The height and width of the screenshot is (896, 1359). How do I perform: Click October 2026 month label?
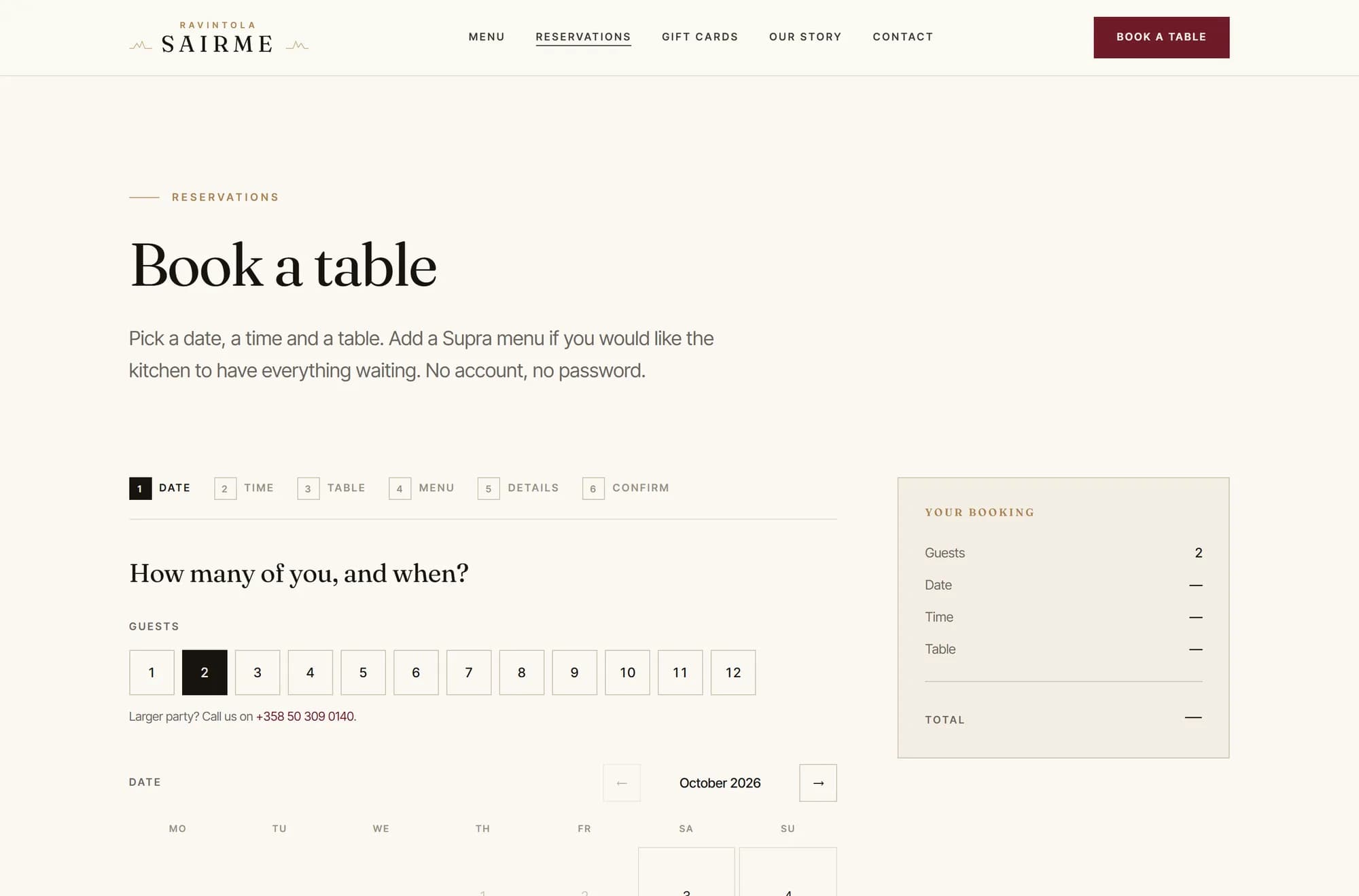tap(720, 783)
